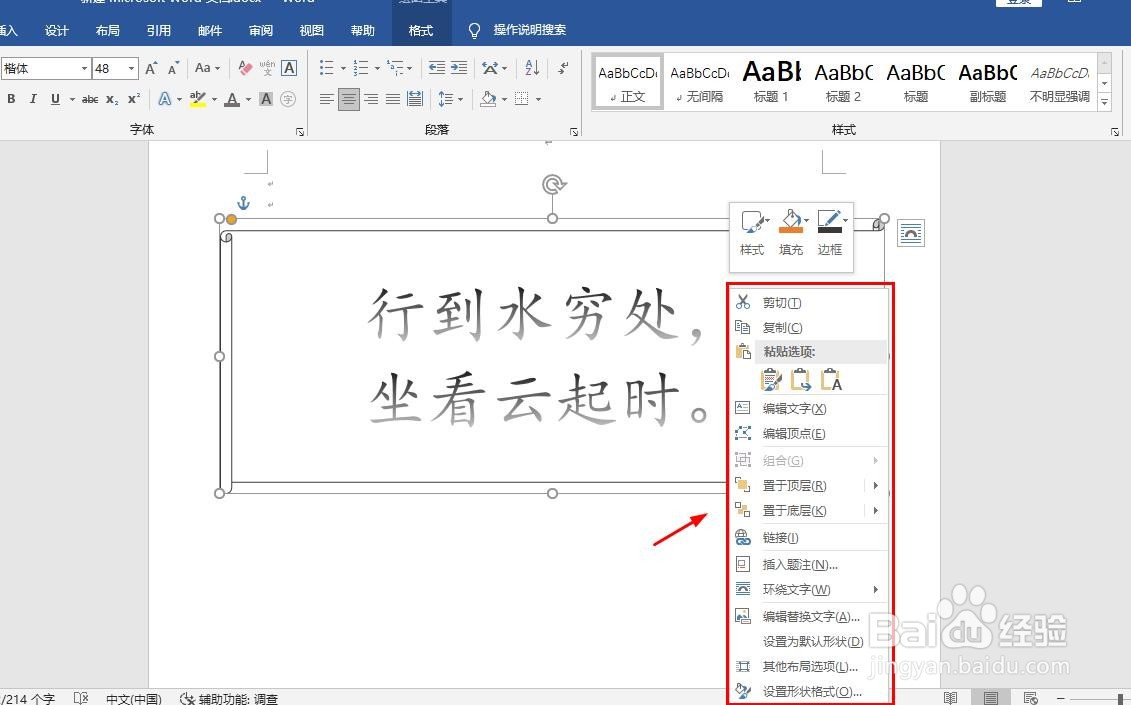This screenshot has height=705, width=1131.
Task: Apply font color
Action: click(232, 99)
